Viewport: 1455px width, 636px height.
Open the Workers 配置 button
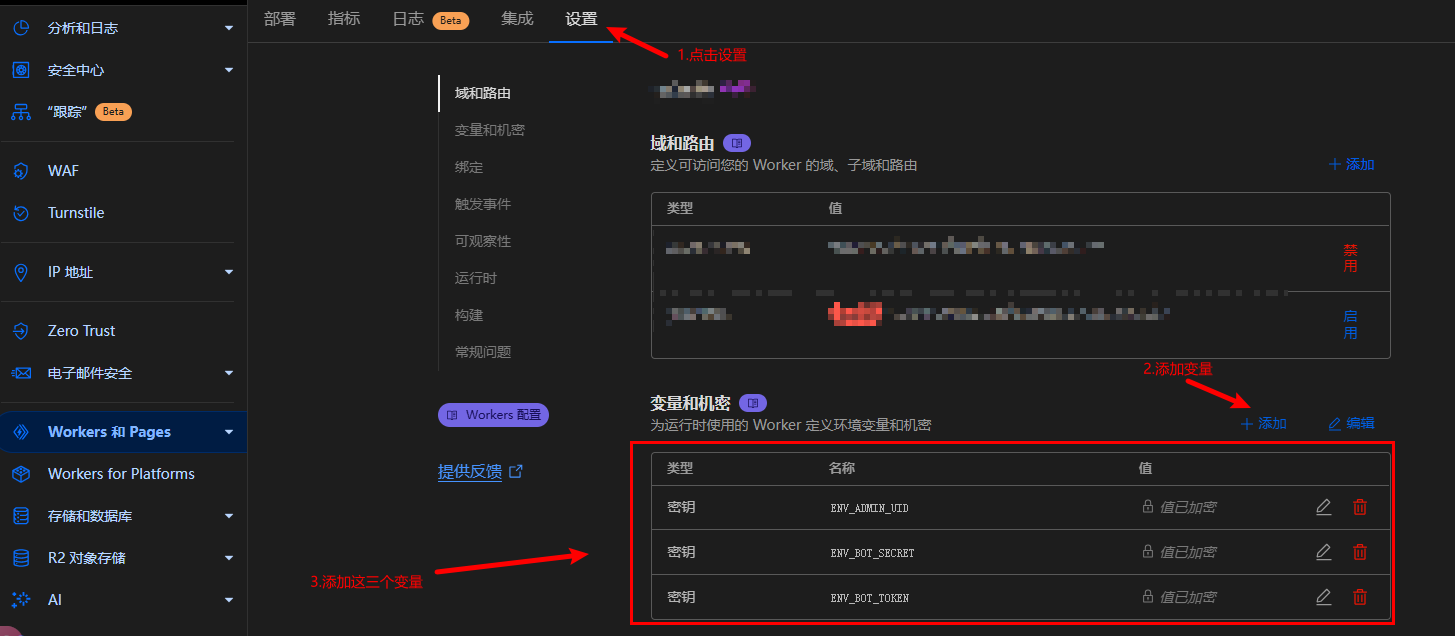(x=493, y=414)
